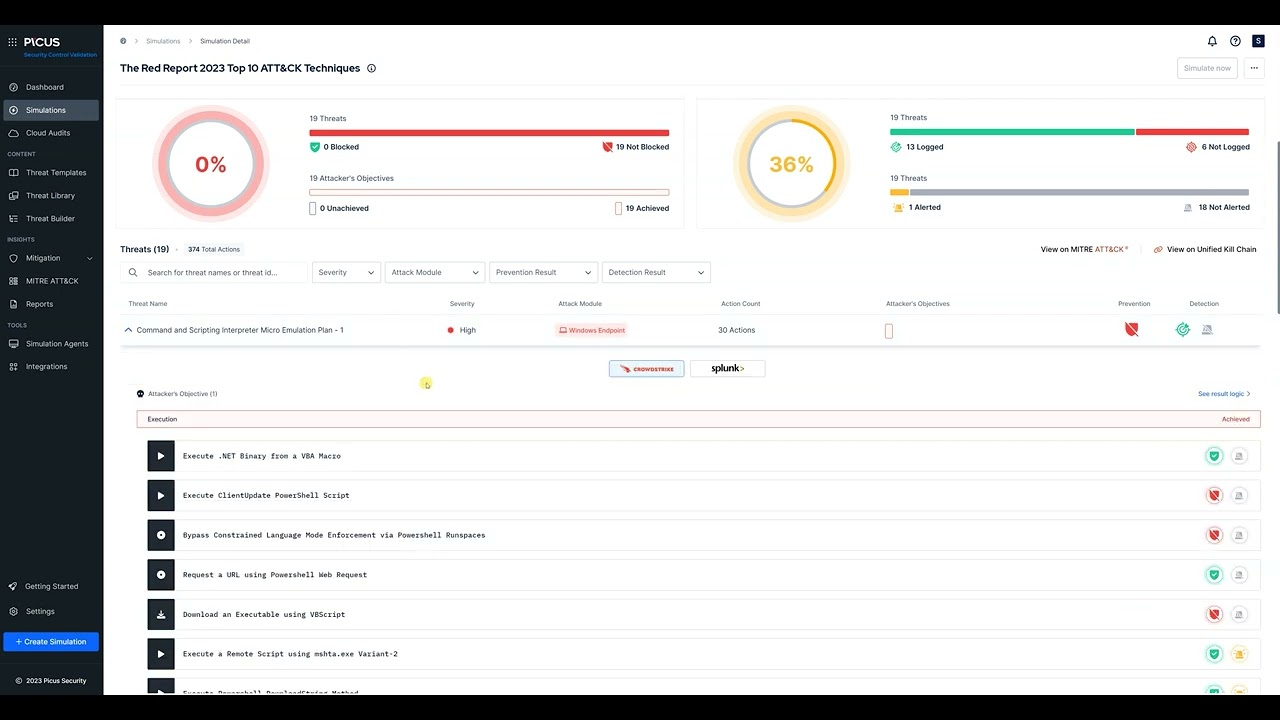Viewport: 1280px width, 720px height.
Task: Click the 36% detection score gauge
Action: click(791, 164)
